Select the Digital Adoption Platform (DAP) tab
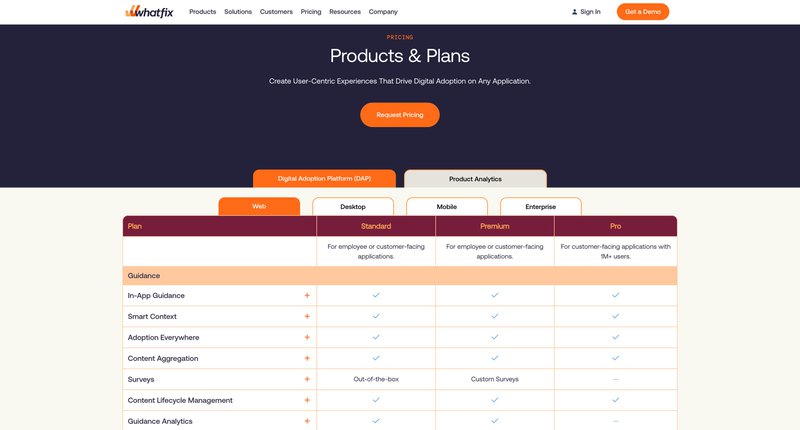The width and height of the screenshot is (800, 430). pos(324,179)
